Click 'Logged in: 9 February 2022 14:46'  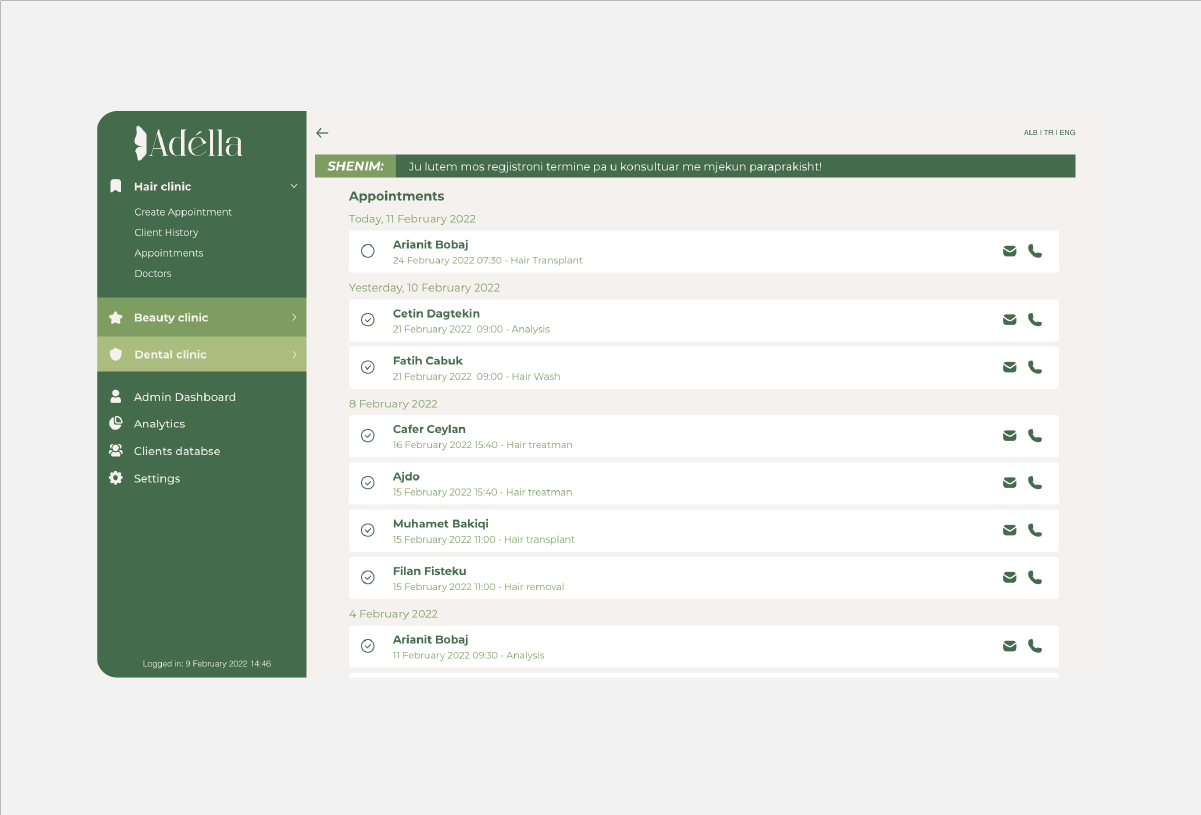pyautogui.click(x=207, y=664)
